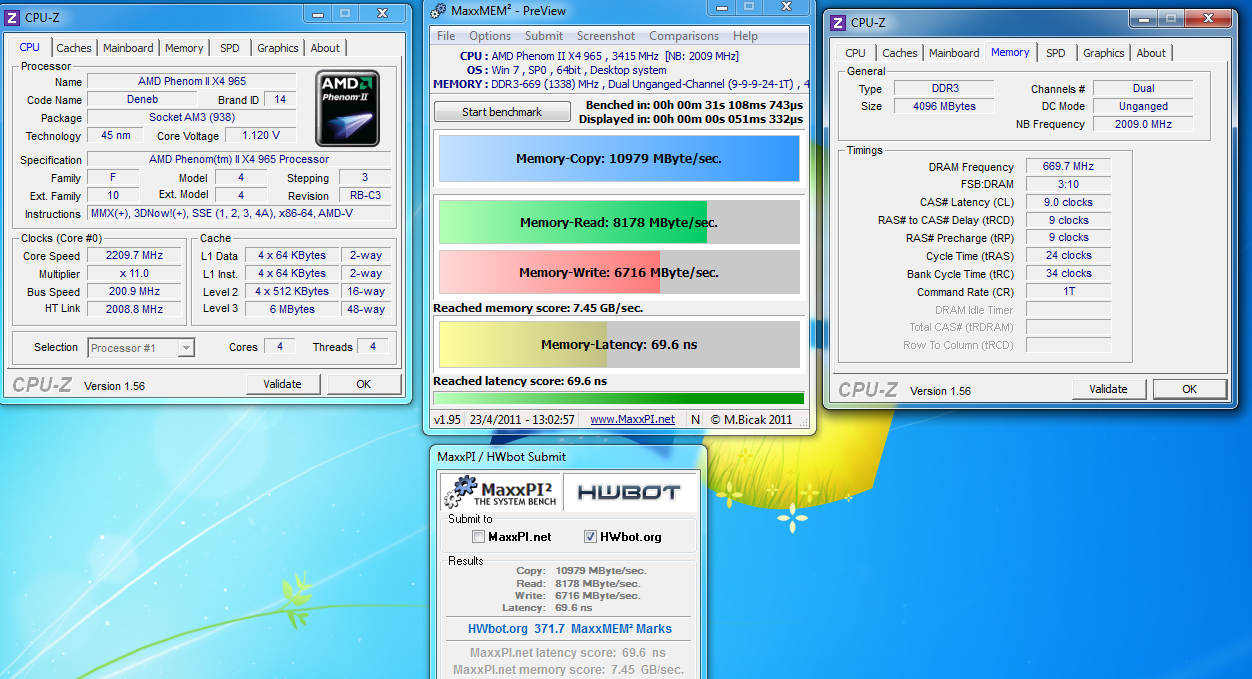The image size is (1252, 679).
Task: Click the MaxxPI² system bench logo
Action: click(500, 491)
